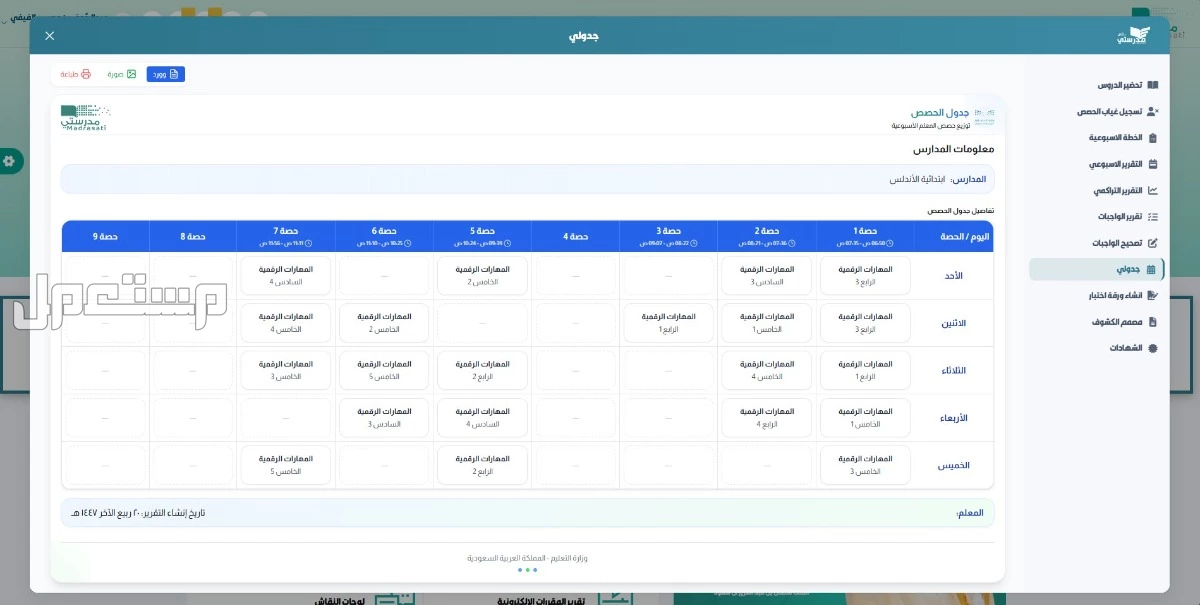
Task: Click the Sunday period 1 الرابع 3 class card
Action: 865,275
